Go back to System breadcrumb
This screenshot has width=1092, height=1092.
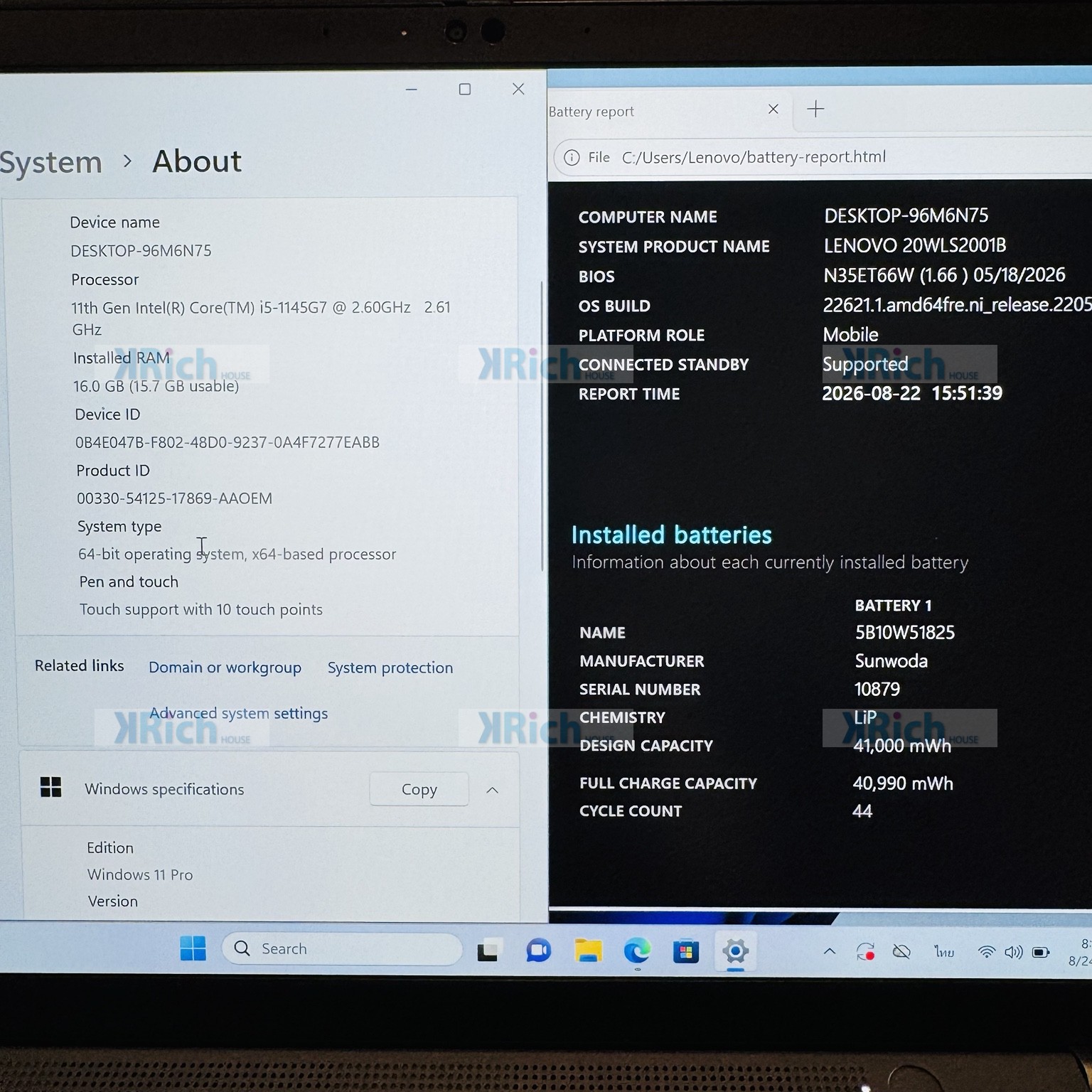[51, 163]
